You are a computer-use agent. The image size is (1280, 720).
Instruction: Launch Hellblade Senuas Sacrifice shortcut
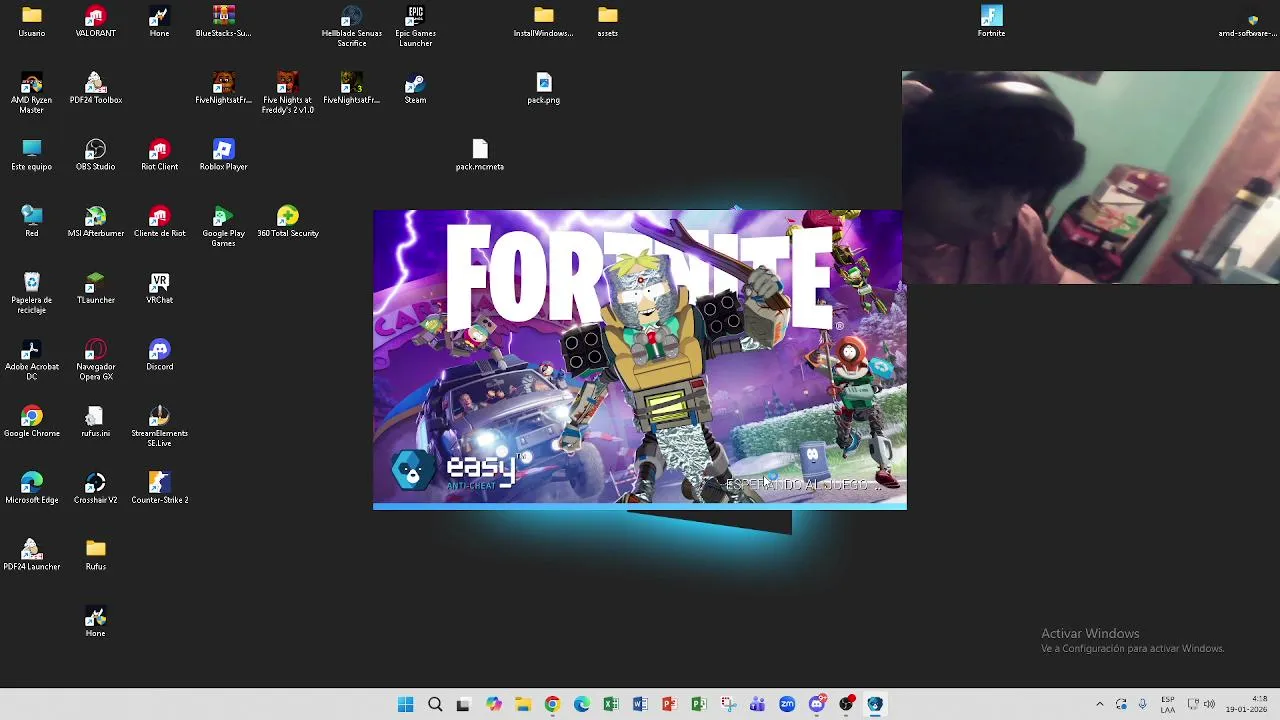pyautogui.click(x=351, y=26)
